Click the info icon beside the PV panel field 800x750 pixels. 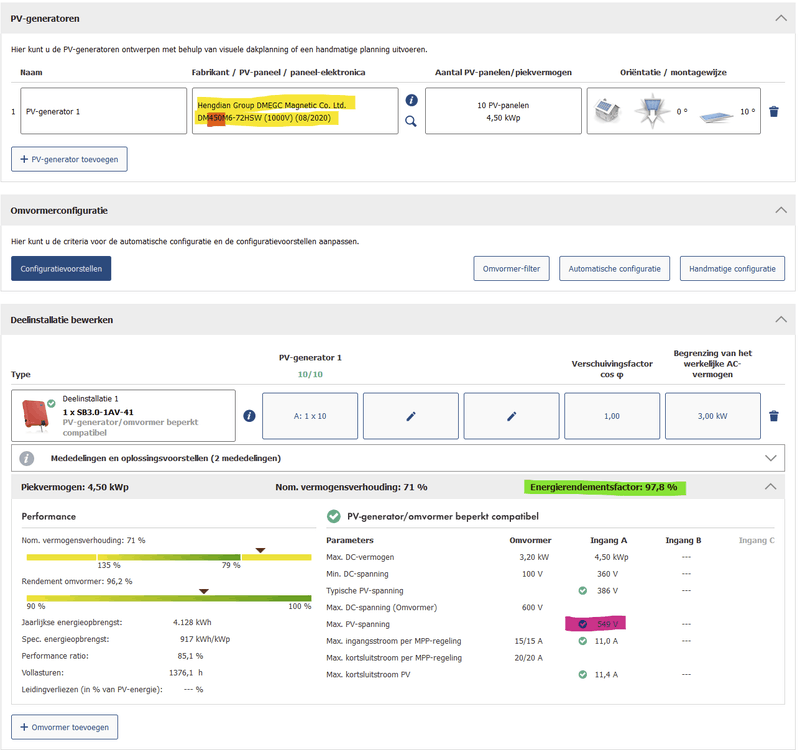tap(411, 100)
